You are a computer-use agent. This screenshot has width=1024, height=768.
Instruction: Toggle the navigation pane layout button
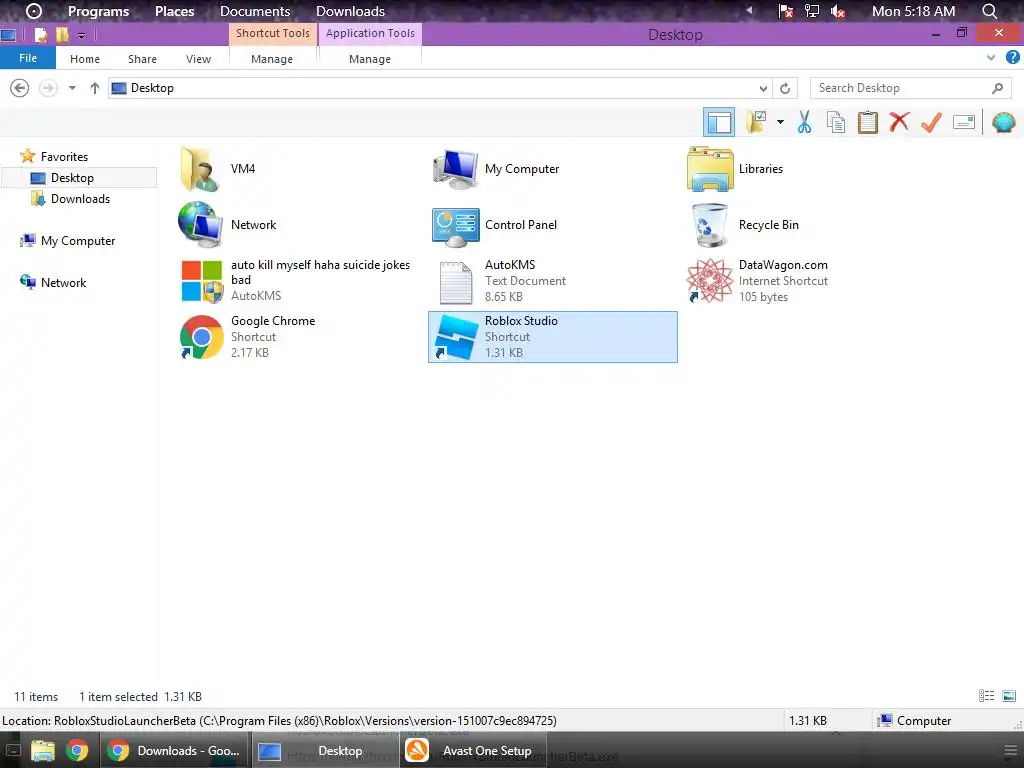pyautogui.click(x=718, y=122)
